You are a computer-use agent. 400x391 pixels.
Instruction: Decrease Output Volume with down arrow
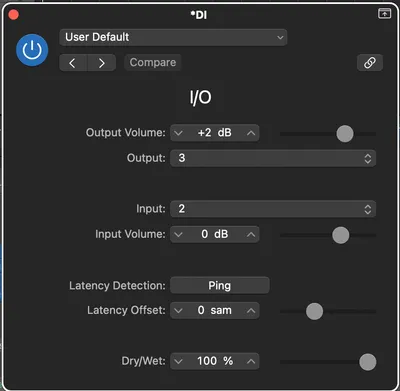[x=179, y=133]
